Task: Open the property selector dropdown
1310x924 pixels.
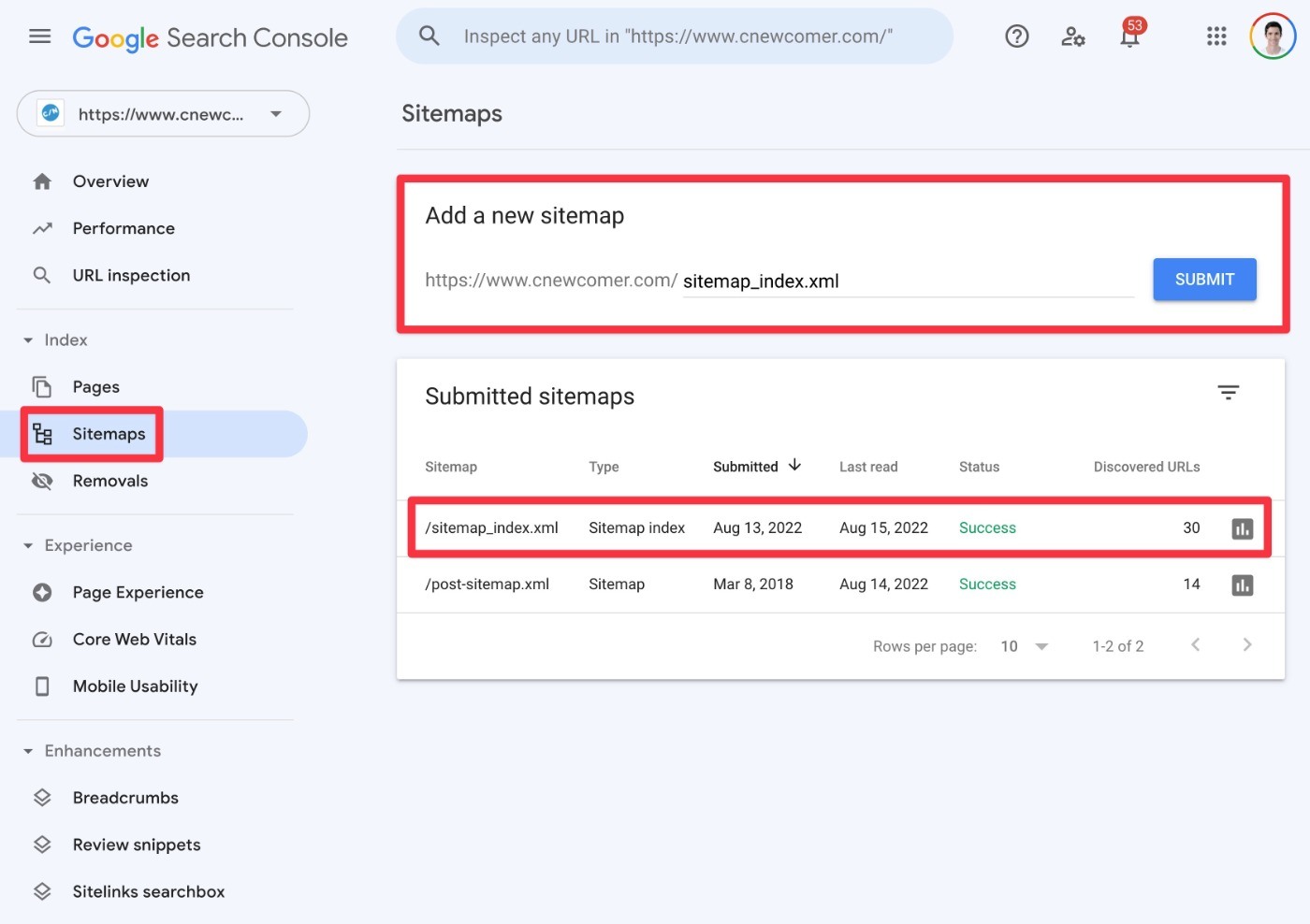Action: (x=163, y=113)
